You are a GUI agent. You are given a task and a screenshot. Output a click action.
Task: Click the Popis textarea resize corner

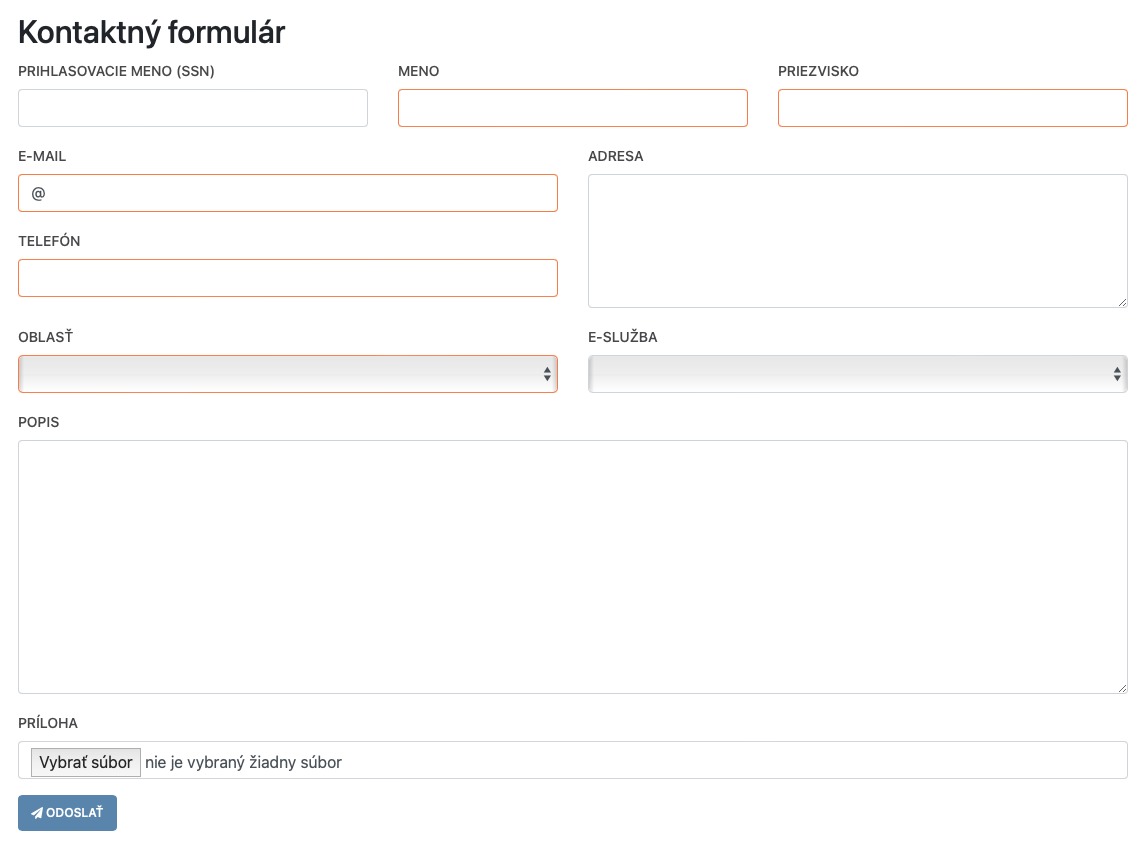click(x=1122, y=688)
